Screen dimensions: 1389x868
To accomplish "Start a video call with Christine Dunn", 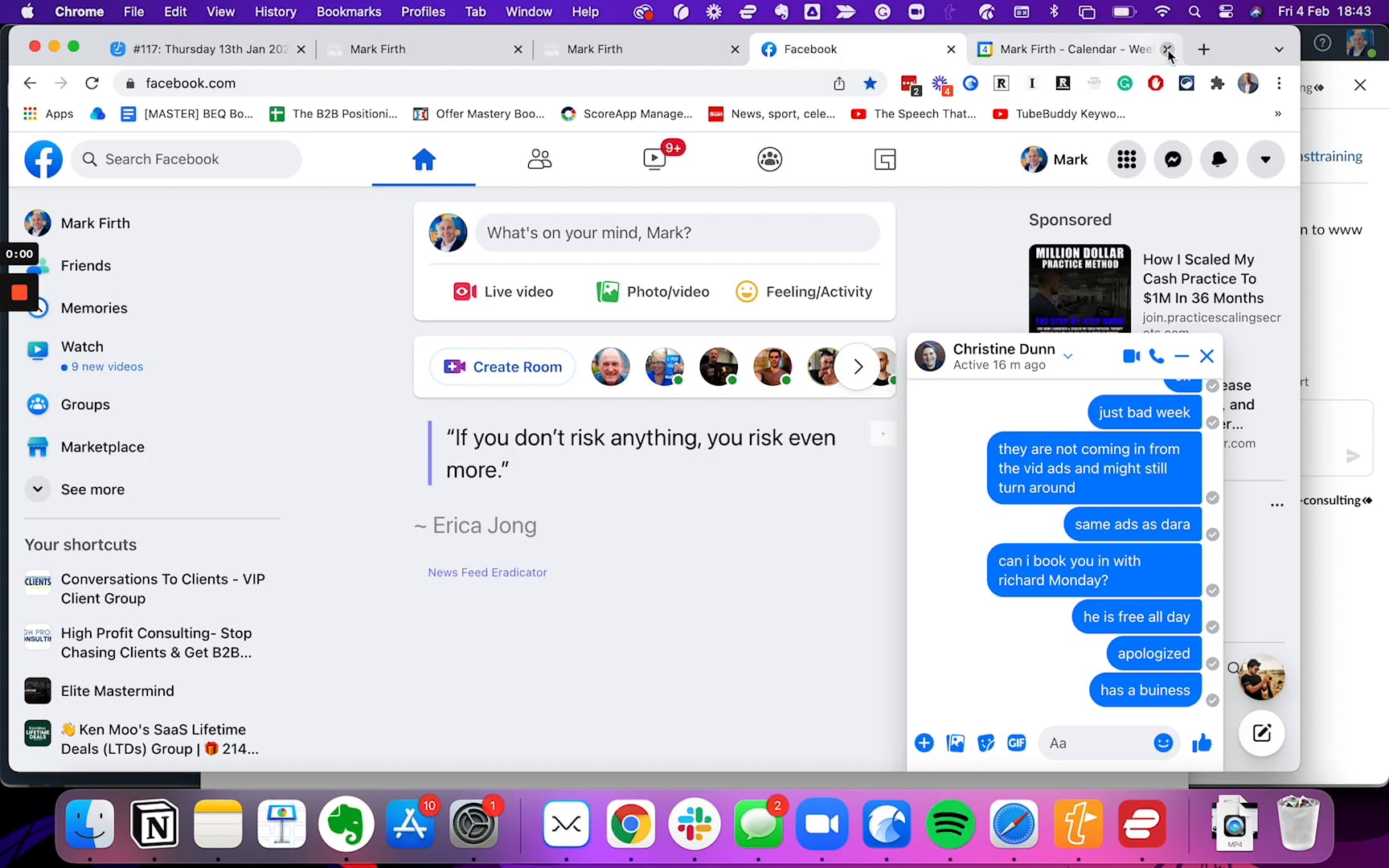I will click(x=1131, y=356).
